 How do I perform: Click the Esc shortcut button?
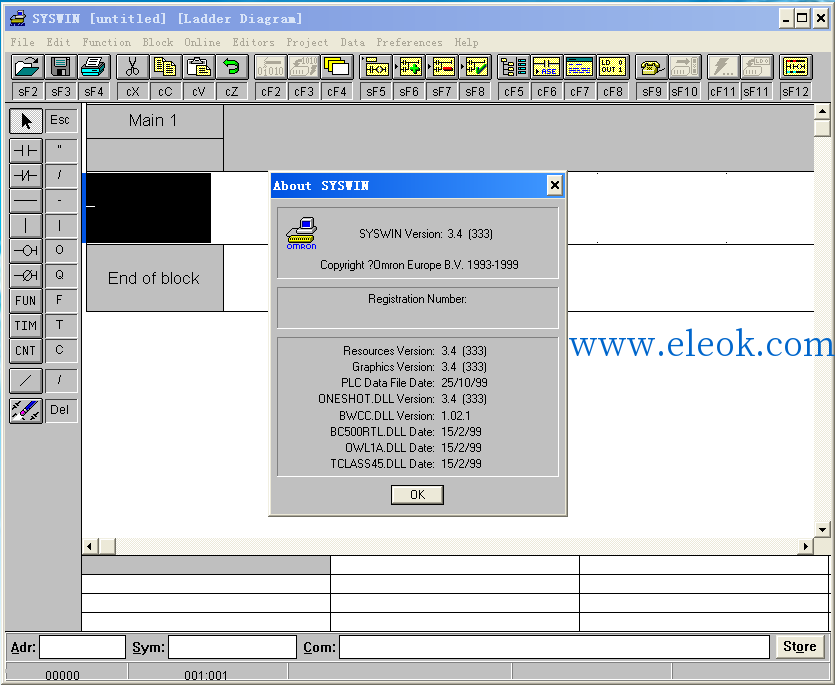pos(60,120)
